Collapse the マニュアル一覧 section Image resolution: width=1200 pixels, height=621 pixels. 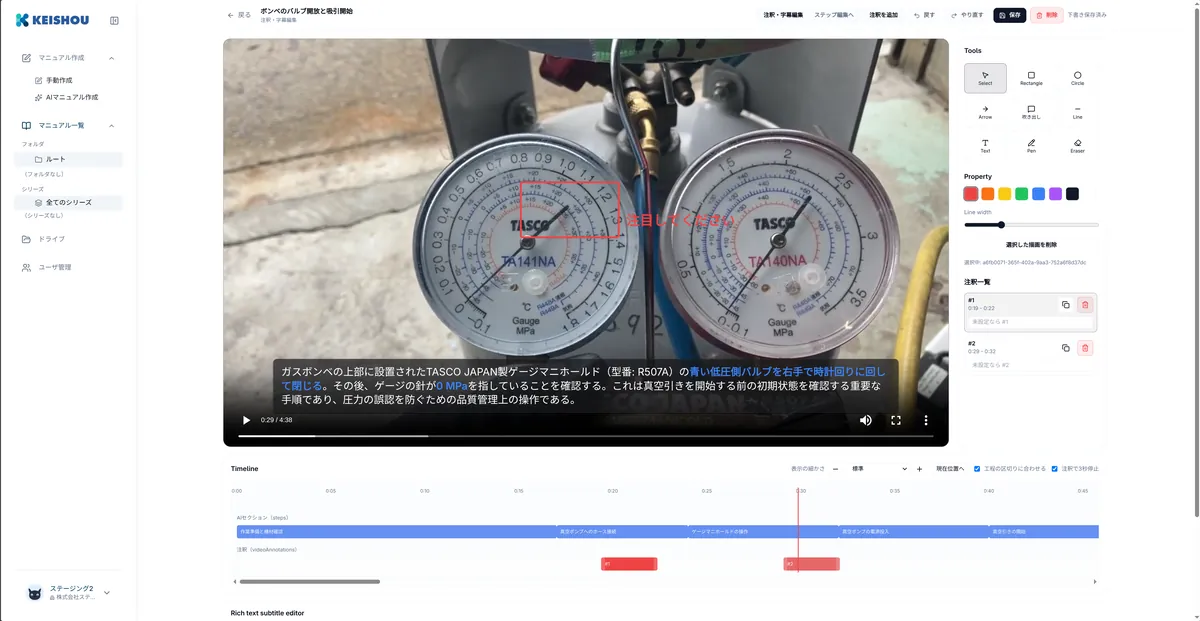pyautogui.click(x=111, y=125)
